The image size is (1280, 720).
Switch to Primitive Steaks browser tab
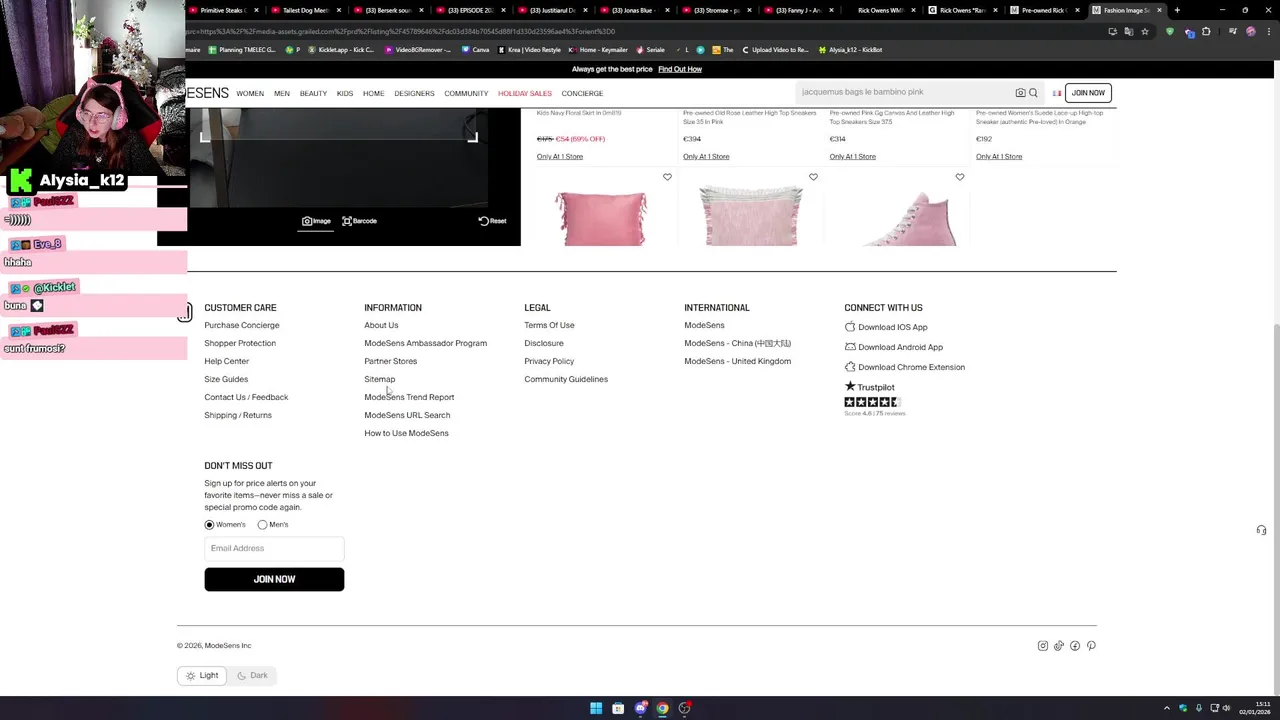coord(223,10)
